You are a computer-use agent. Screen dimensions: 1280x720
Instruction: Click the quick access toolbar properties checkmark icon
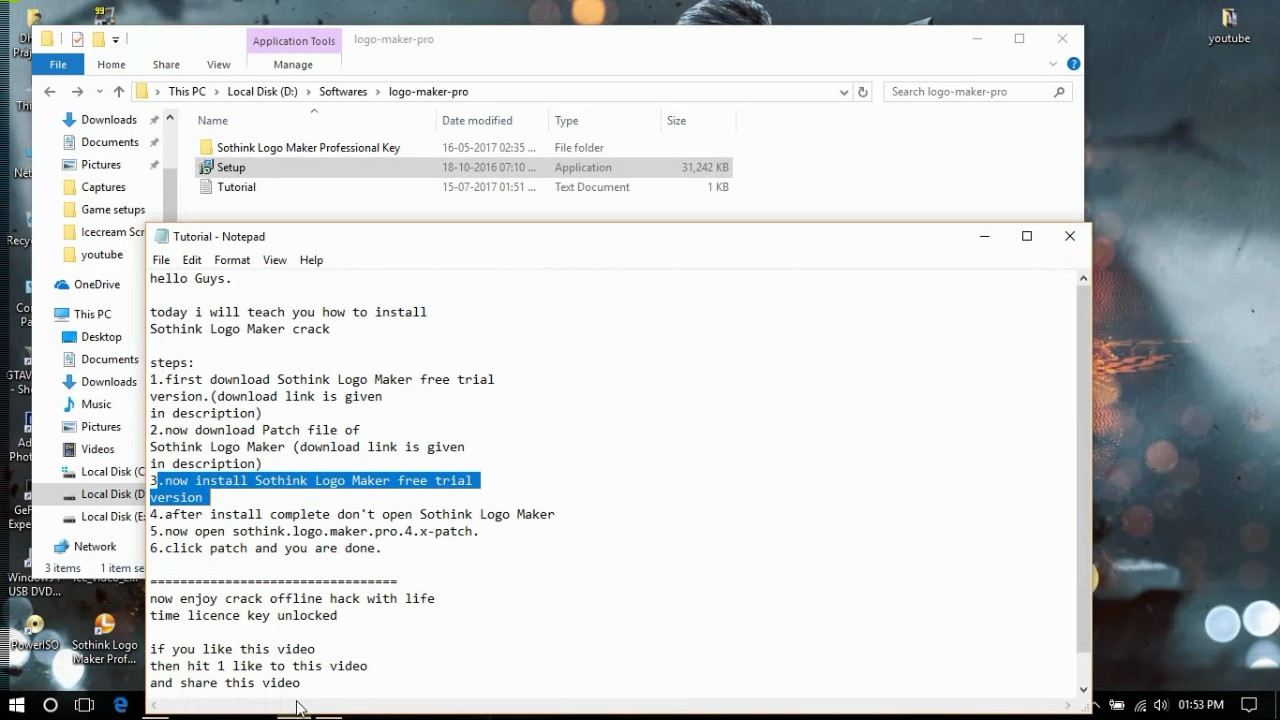pos(78,39)
